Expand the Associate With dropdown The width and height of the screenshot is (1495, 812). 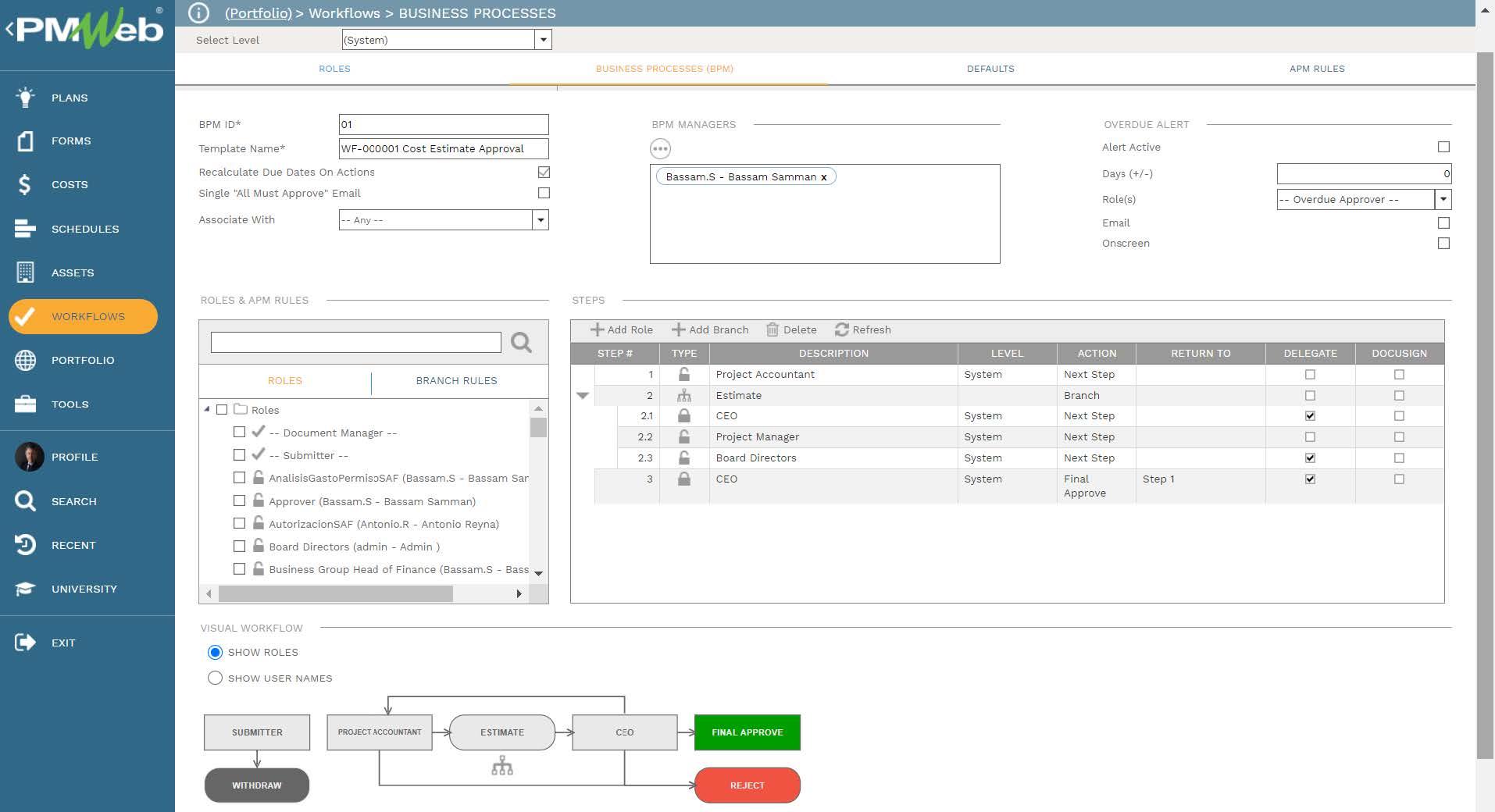coord(540,220)
